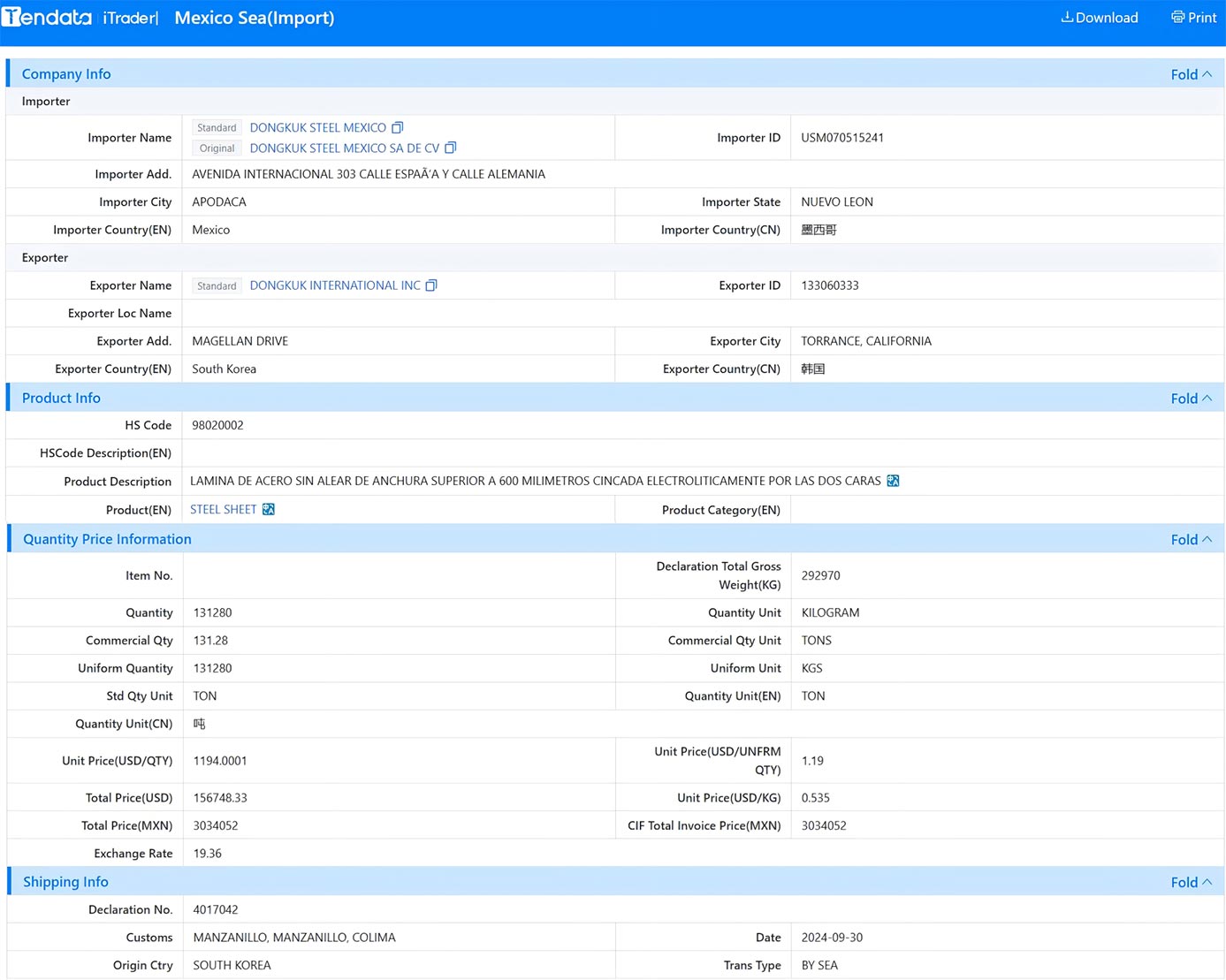
Task: Click Trans Type value BY SEA
Action: coord(820,965)
